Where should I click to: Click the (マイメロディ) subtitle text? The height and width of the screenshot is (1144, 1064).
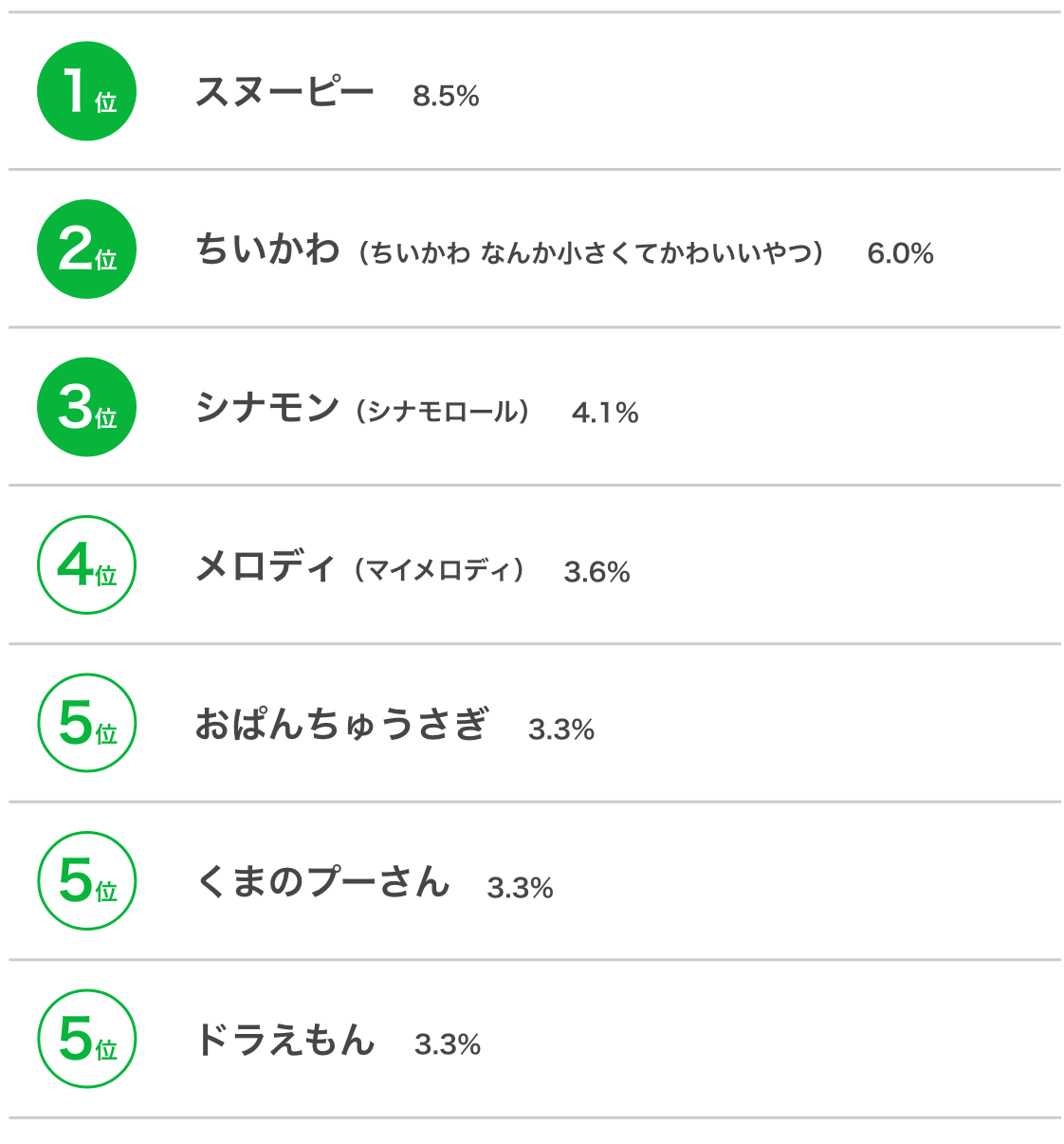(x=438, y=570)
